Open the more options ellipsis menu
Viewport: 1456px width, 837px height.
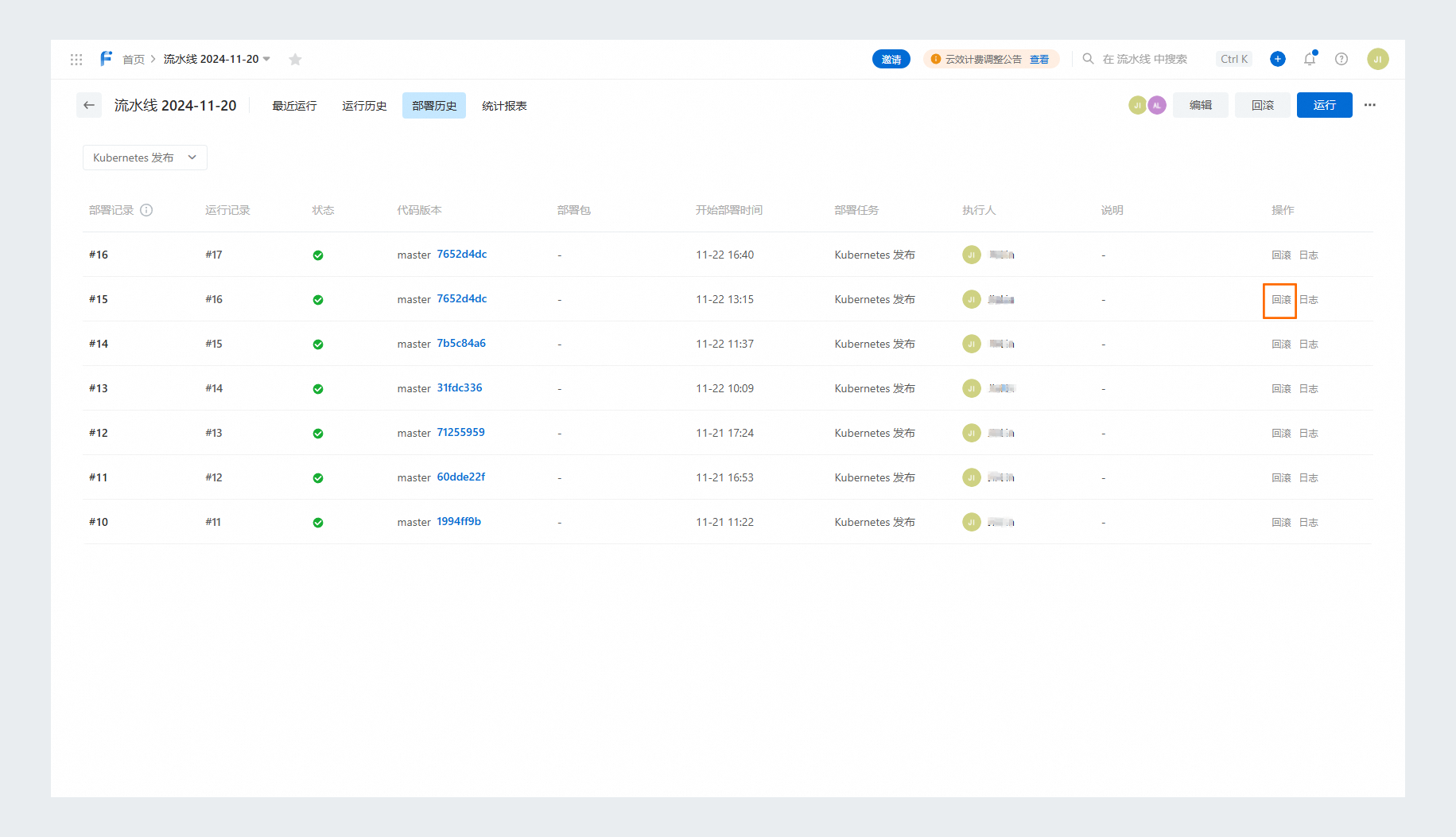[x=1370, y=105]
